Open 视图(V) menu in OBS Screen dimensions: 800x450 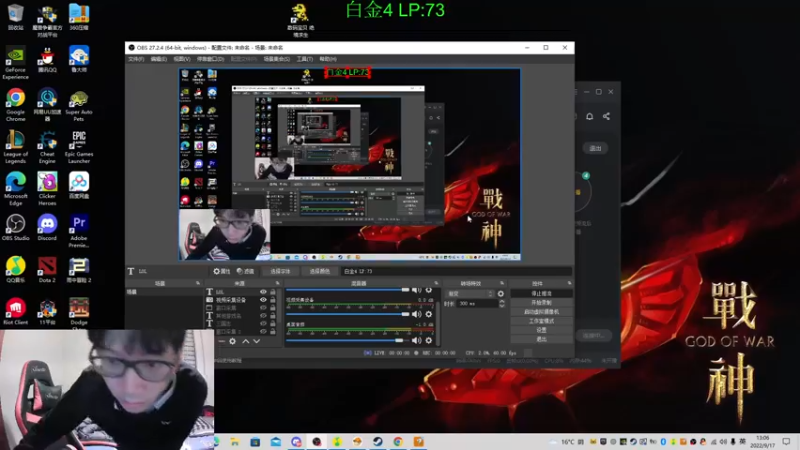182,59
